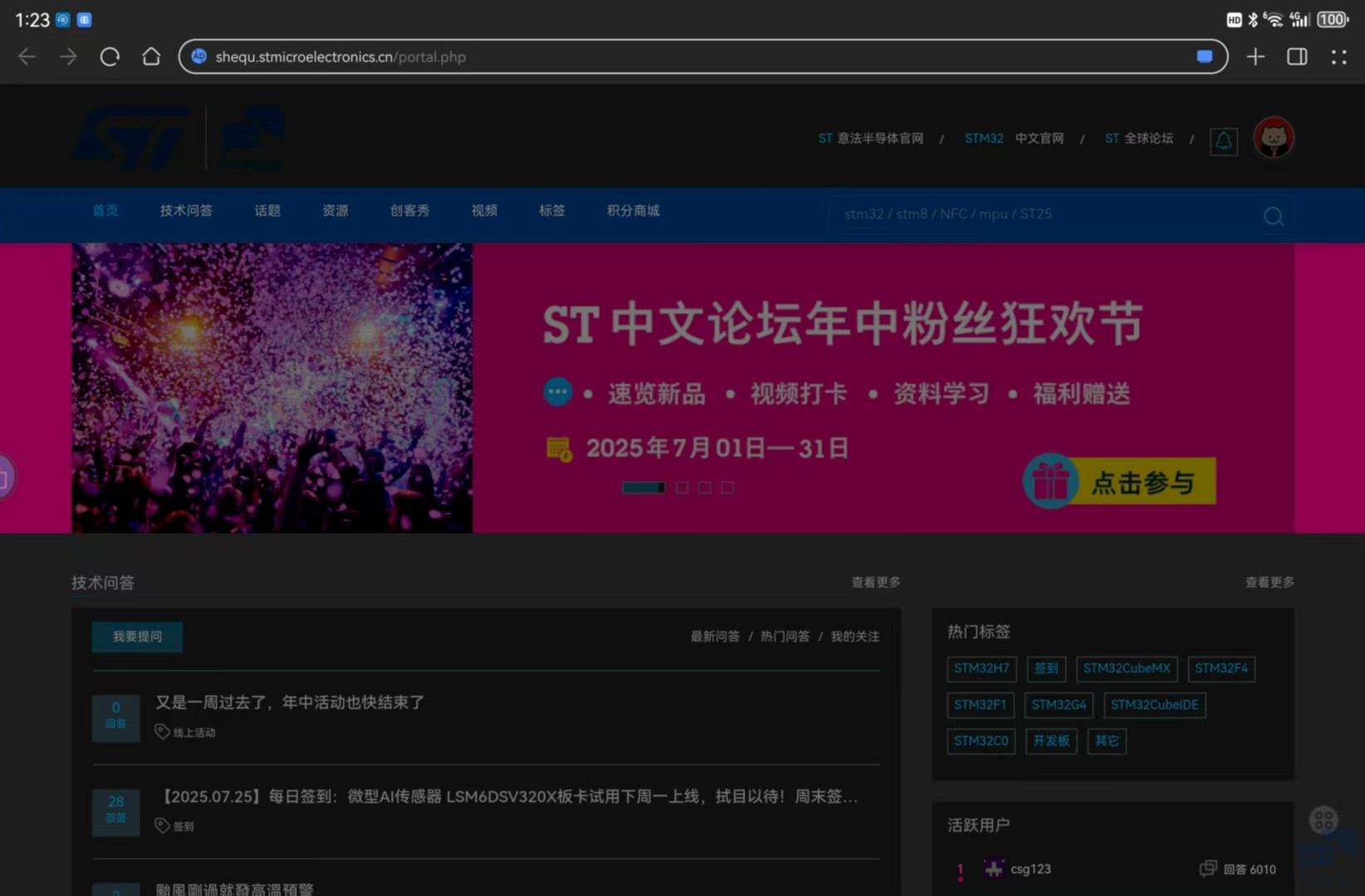
Task: Tap the site info icon in address bar
Action: [x=199, y=56]
